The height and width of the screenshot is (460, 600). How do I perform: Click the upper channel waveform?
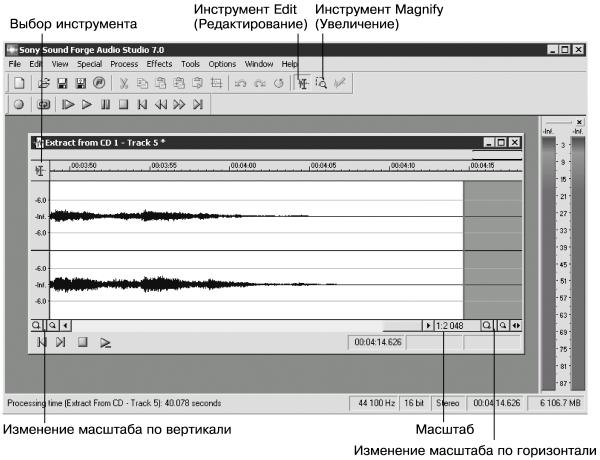tap(256, 216)
